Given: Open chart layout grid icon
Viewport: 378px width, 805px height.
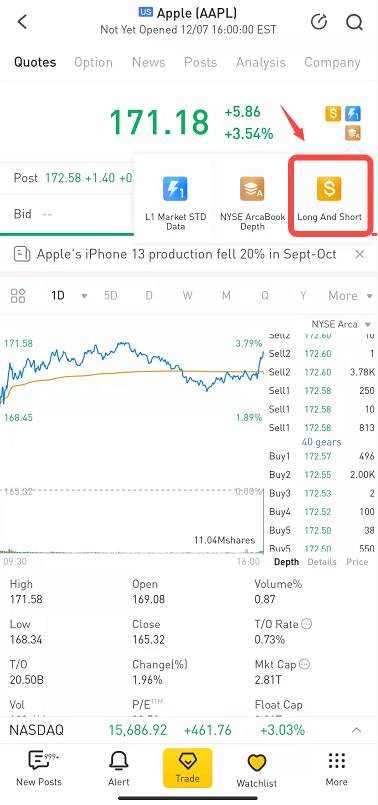Looking at the screenshot, I should coord(18,296).
